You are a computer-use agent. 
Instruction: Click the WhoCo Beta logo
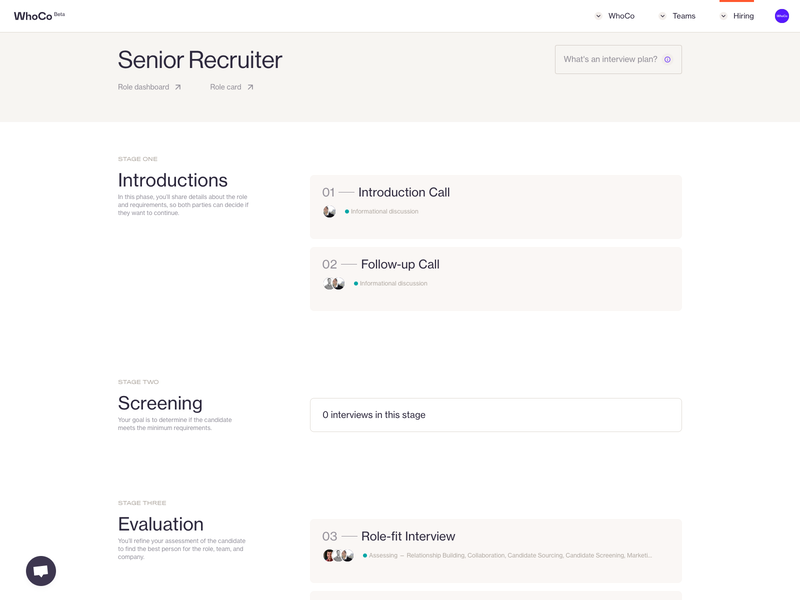pos(39,16)
